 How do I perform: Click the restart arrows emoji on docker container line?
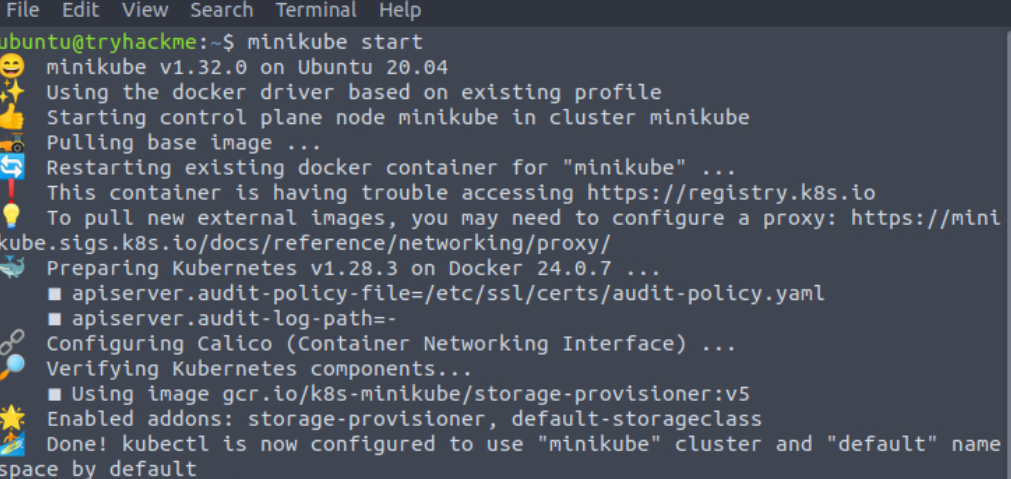(x=10, y=167)
